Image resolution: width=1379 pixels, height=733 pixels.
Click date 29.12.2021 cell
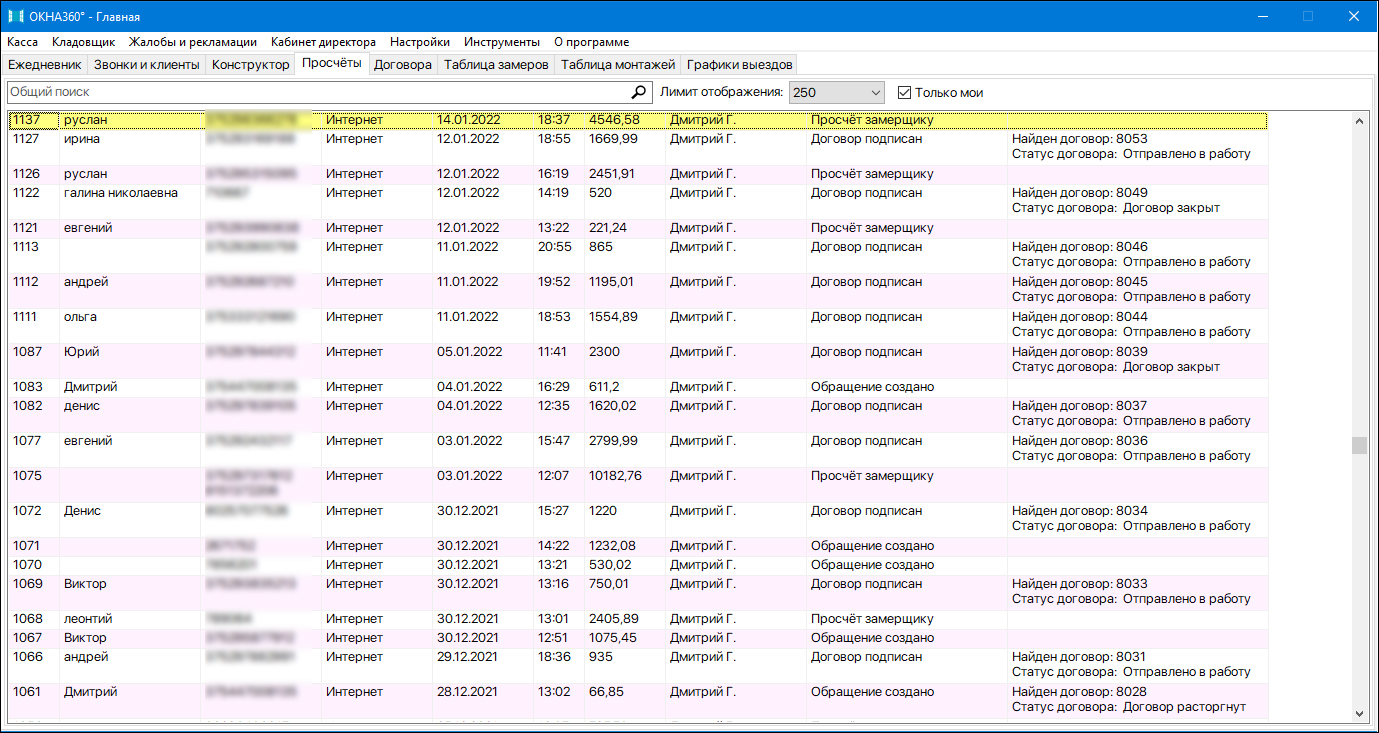tap(468, 657)
